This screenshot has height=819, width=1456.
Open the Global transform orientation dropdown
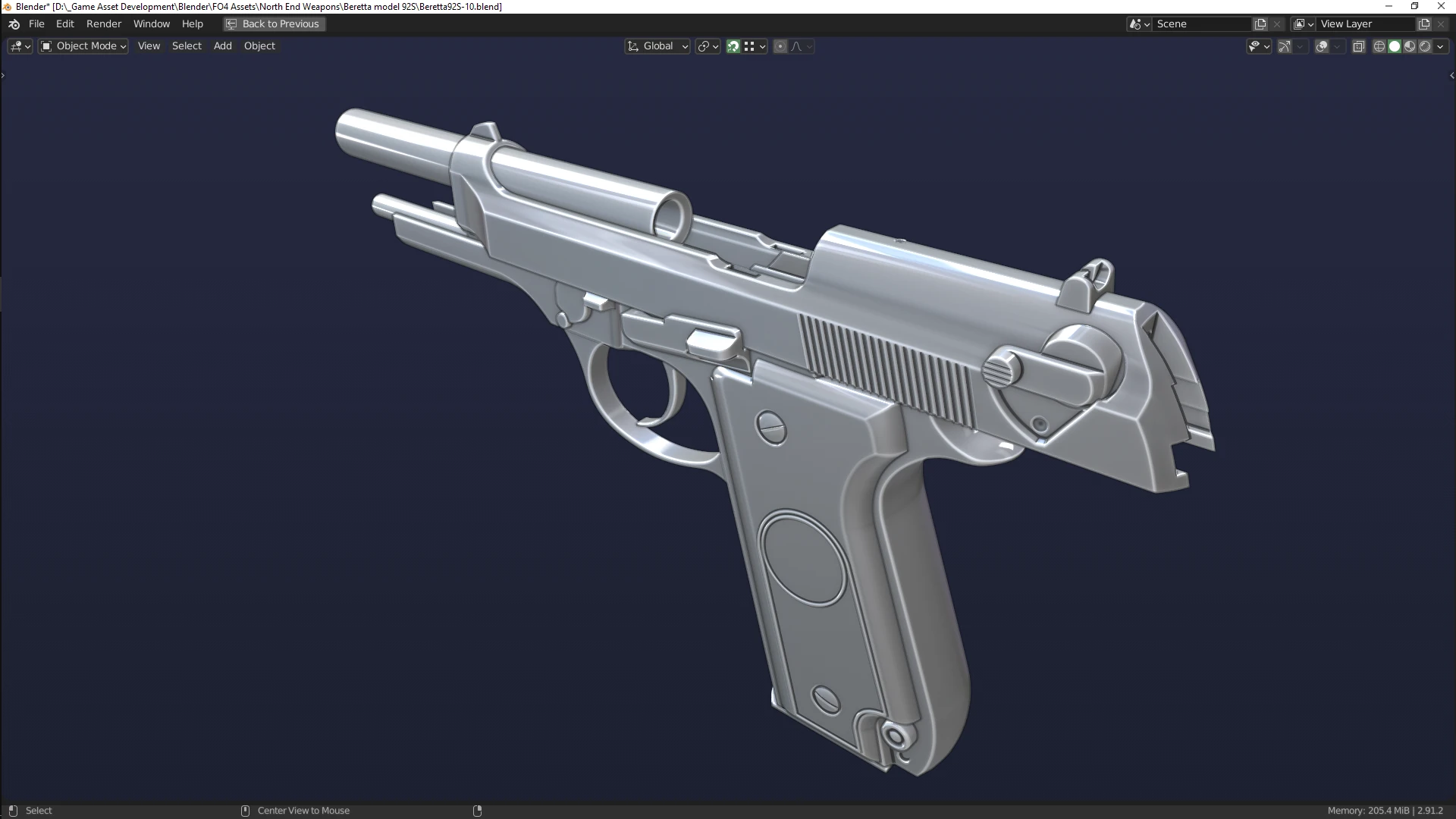(657, 46)
